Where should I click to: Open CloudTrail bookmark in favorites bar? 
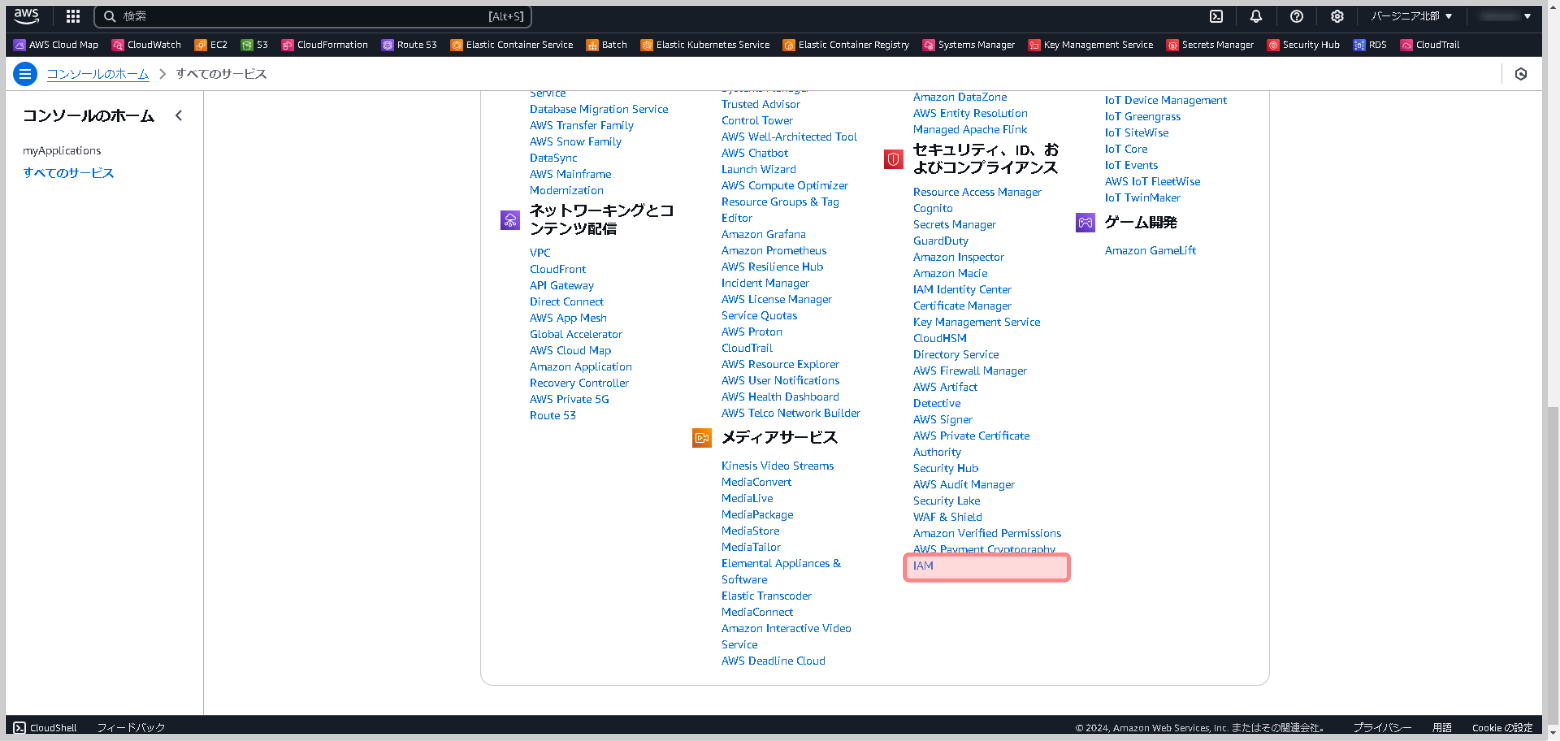tap(1430, 45)
